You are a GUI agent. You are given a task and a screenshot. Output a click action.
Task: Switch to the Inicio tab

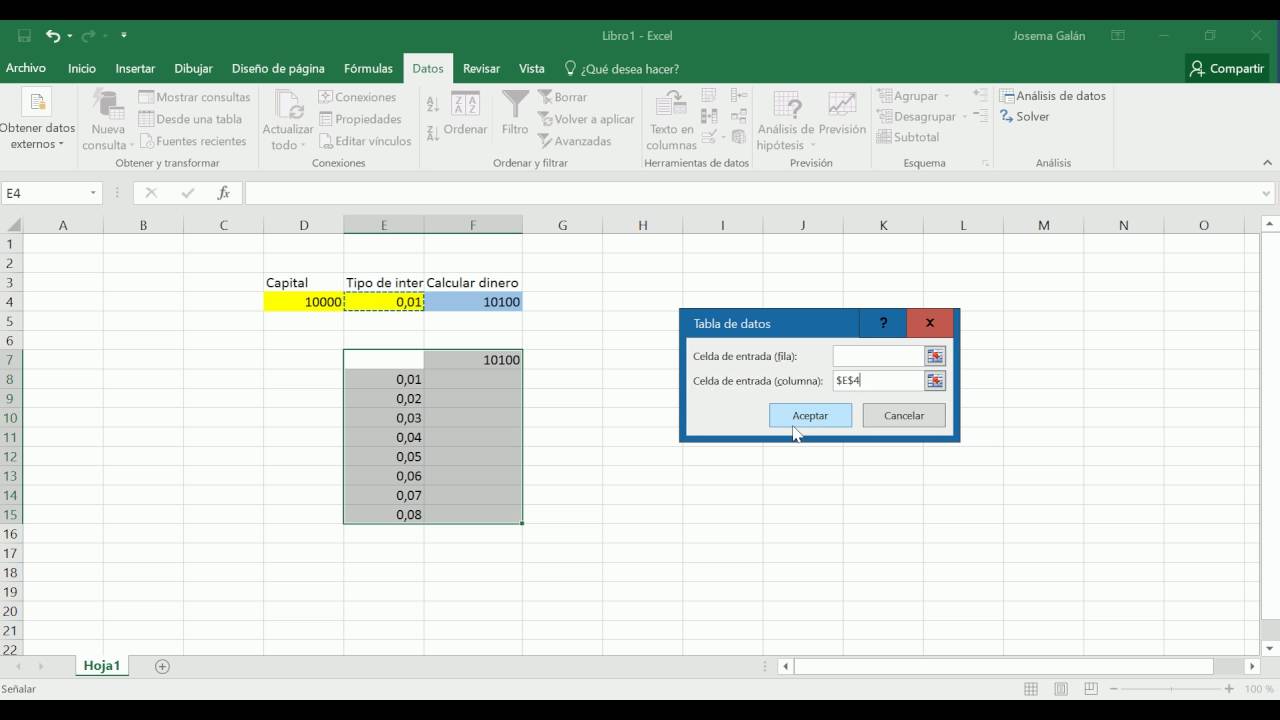click(x=82, y=69)
